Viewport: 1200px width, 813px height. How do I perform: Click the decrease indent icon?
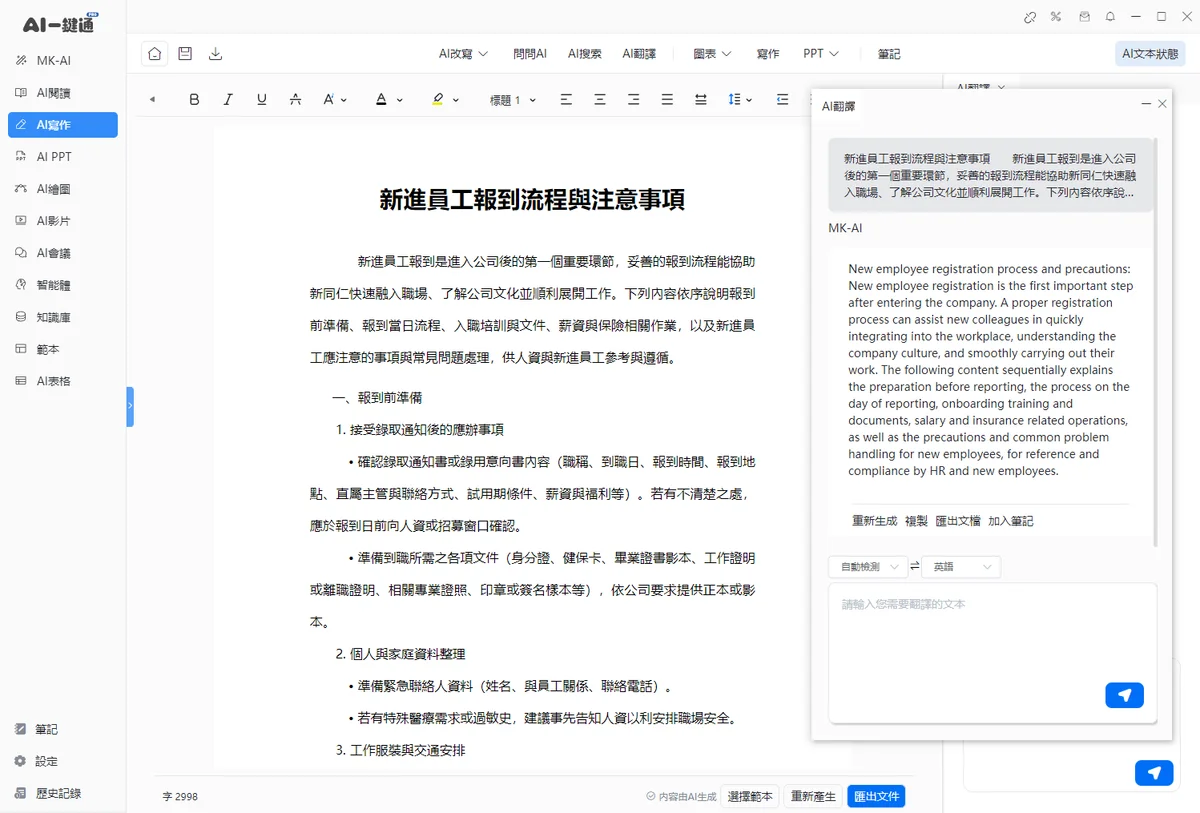[782, 100]
